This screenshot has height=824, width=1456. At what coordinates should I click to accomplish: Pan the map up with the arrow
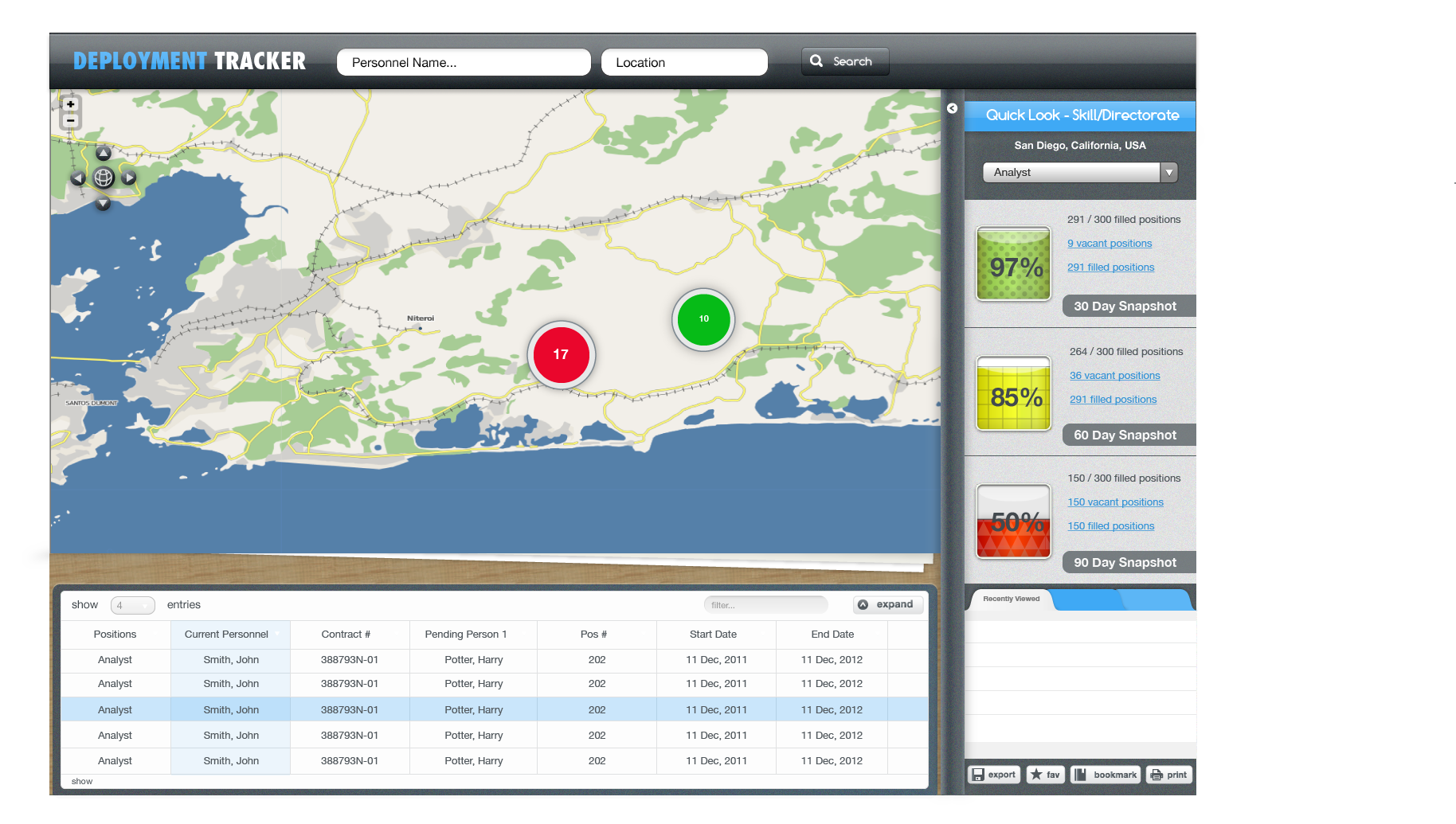pyautogui.click(x=104, y=154)
